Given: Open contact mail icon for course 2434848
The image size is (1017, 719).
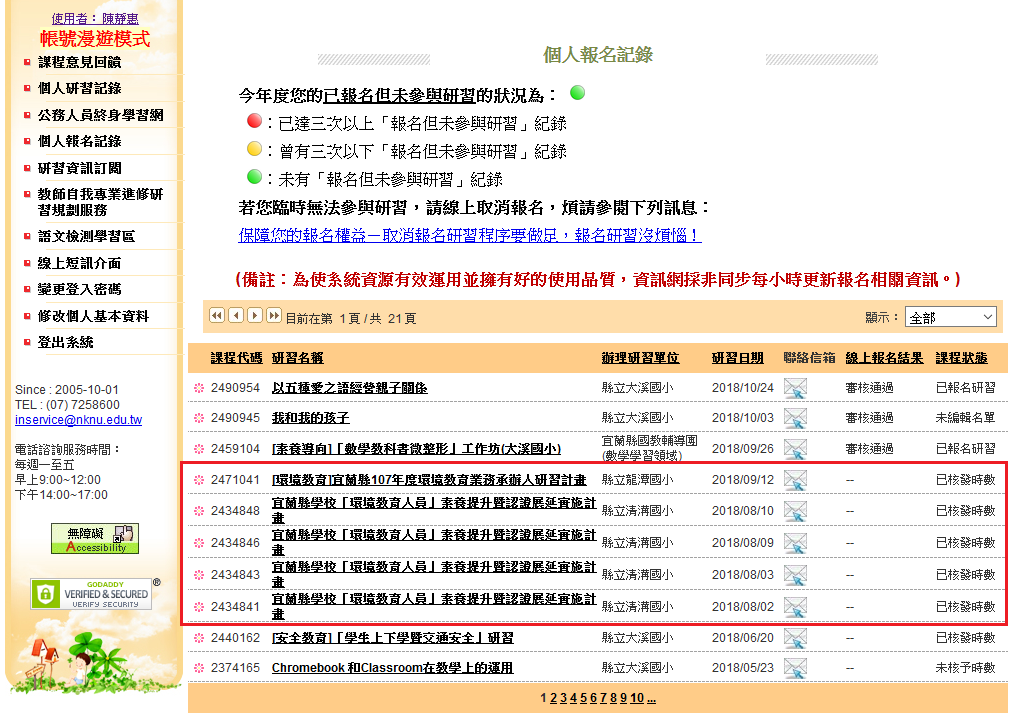Looking at the screenshot, I should [795, 511].
